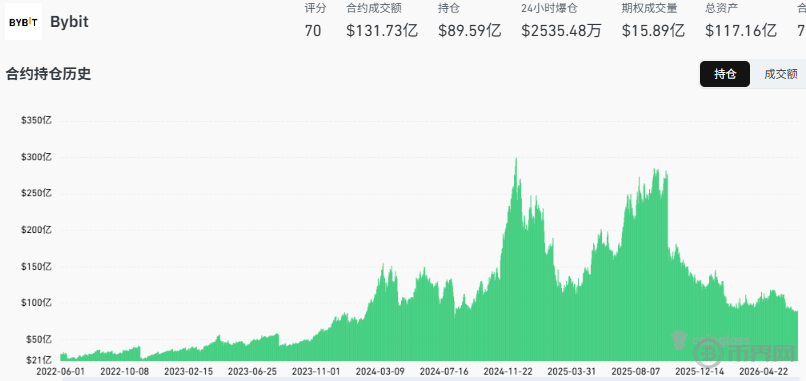The height and width of the screenshot is (381, 806).
Task: Select the $200亿 y-axis label
Action: pos(36,230)
